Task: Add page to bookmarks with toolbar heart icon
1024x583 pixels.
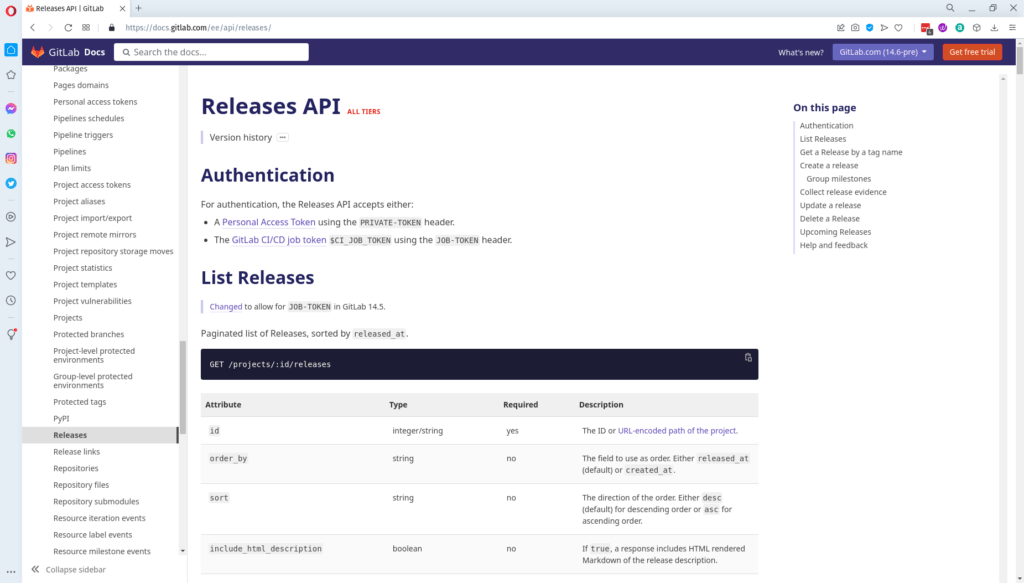Action: [x=899, y=27]
